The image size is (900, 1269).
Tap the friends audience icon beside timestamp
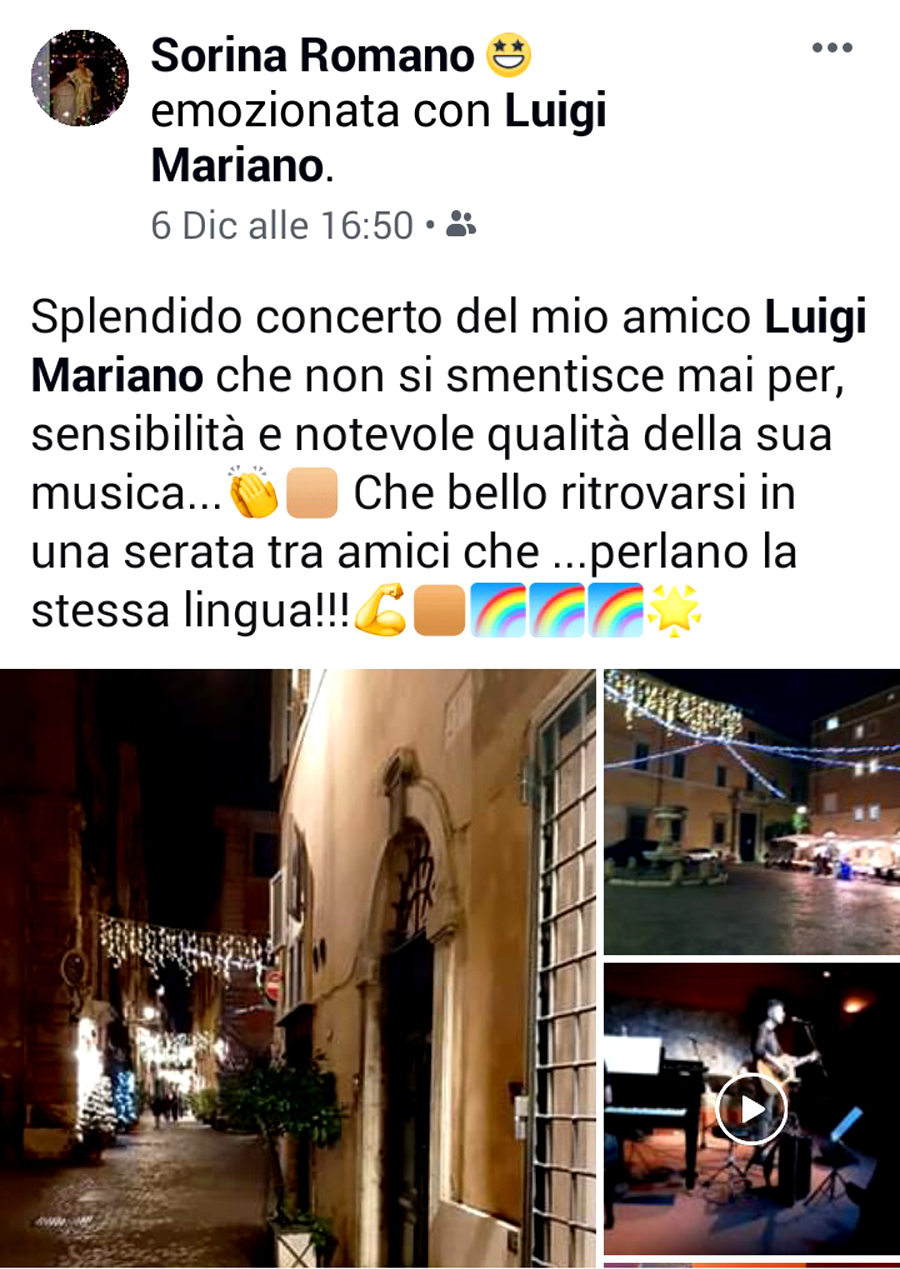coord(461,225)
